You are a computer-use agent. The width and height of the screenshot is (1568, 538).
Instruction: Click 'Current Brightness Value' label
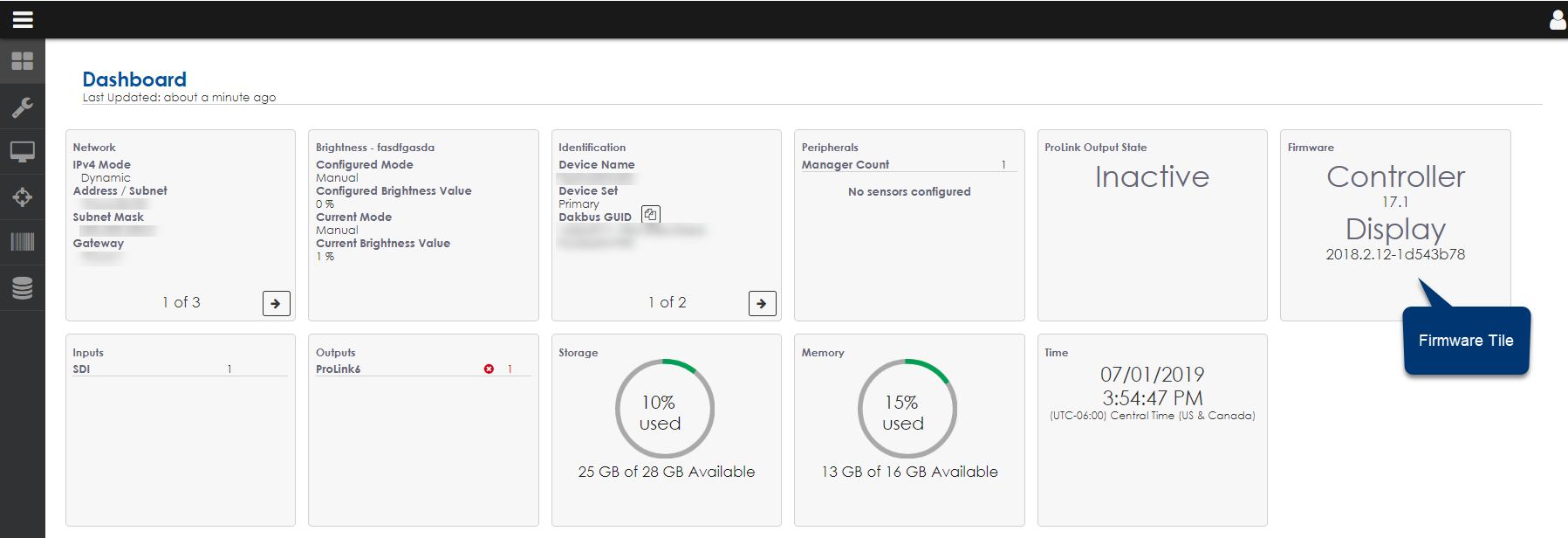click(383, 243)
